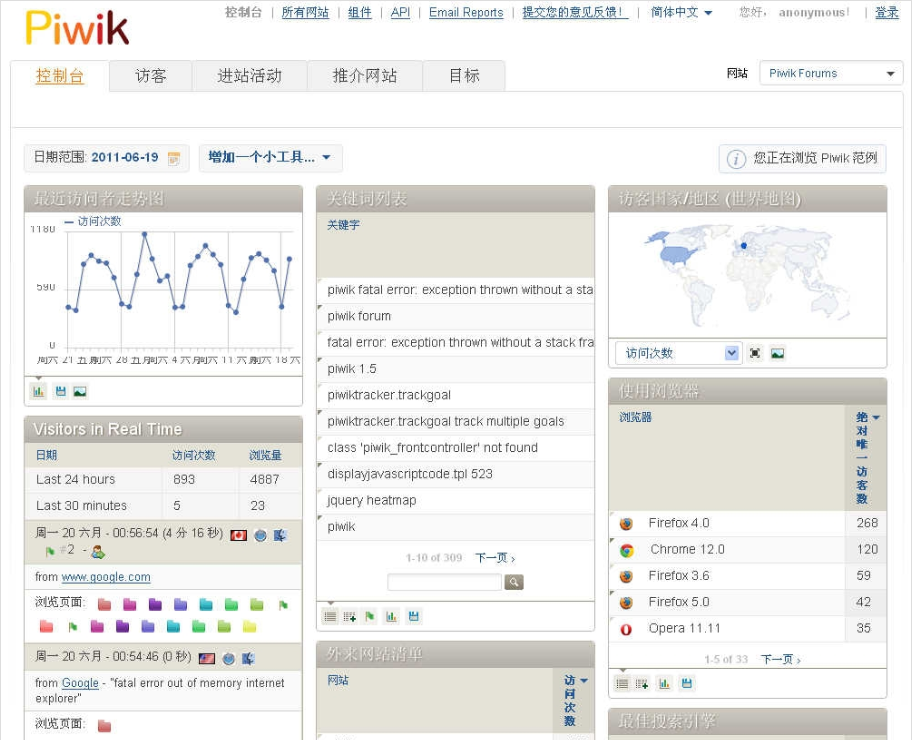
Task: Save keyword report with floppy disk icon
Action: [x=414, y=617]
